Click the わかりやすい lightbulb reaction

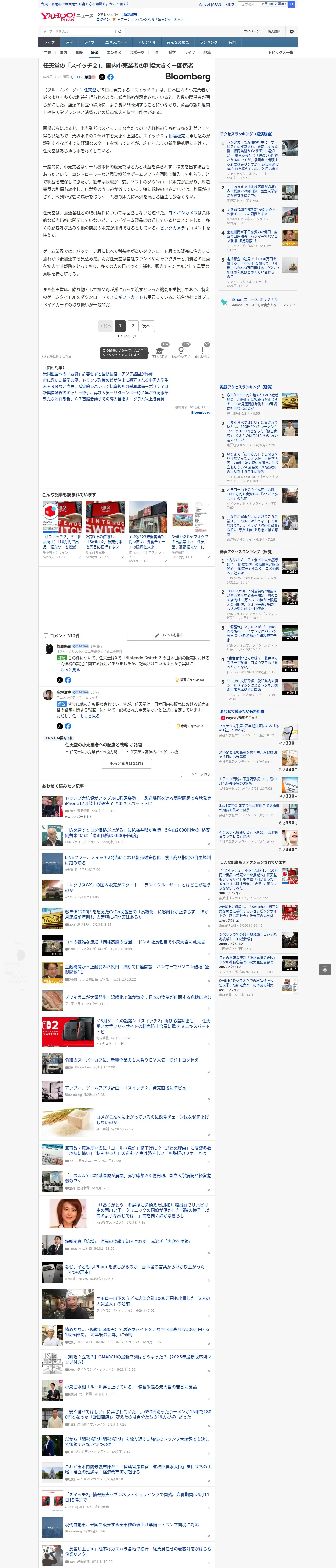pos(181,351)
